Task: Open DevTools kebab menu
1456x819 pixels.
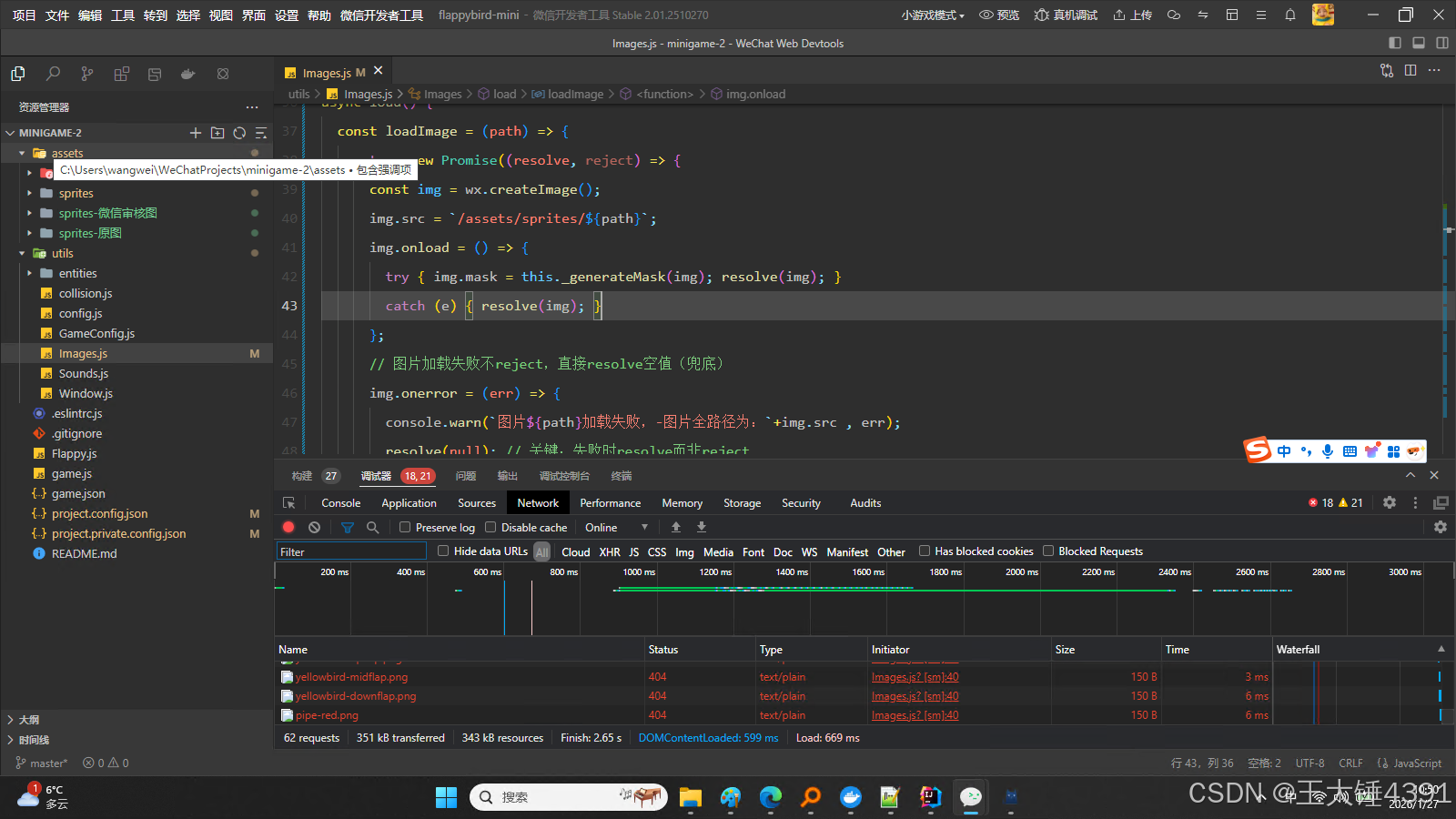Action: (1415, 502)
